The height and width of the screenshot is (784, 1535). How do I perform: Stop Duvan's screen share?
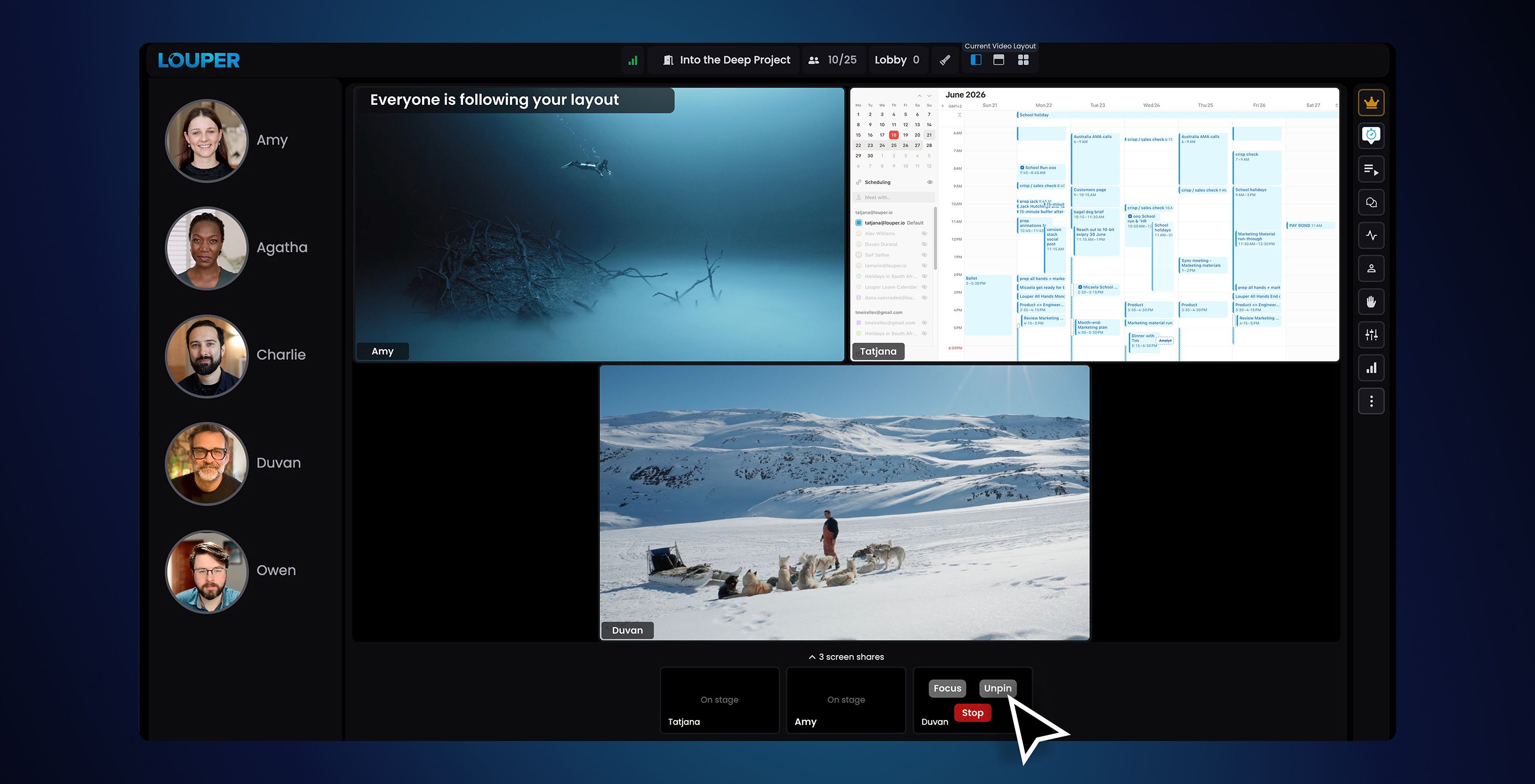[x=973, y=712]
